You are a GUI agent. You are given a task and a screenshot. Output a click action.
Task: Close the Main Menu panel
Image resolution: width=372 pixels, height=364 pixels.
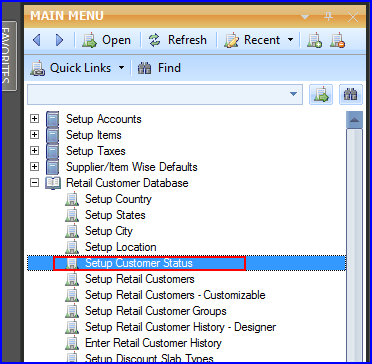tap(352, 17)
